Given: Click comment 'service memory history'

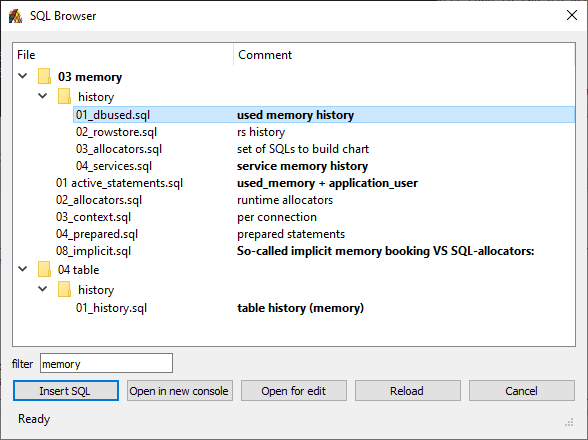Looking at the screenshot, I should pos(302,166).
